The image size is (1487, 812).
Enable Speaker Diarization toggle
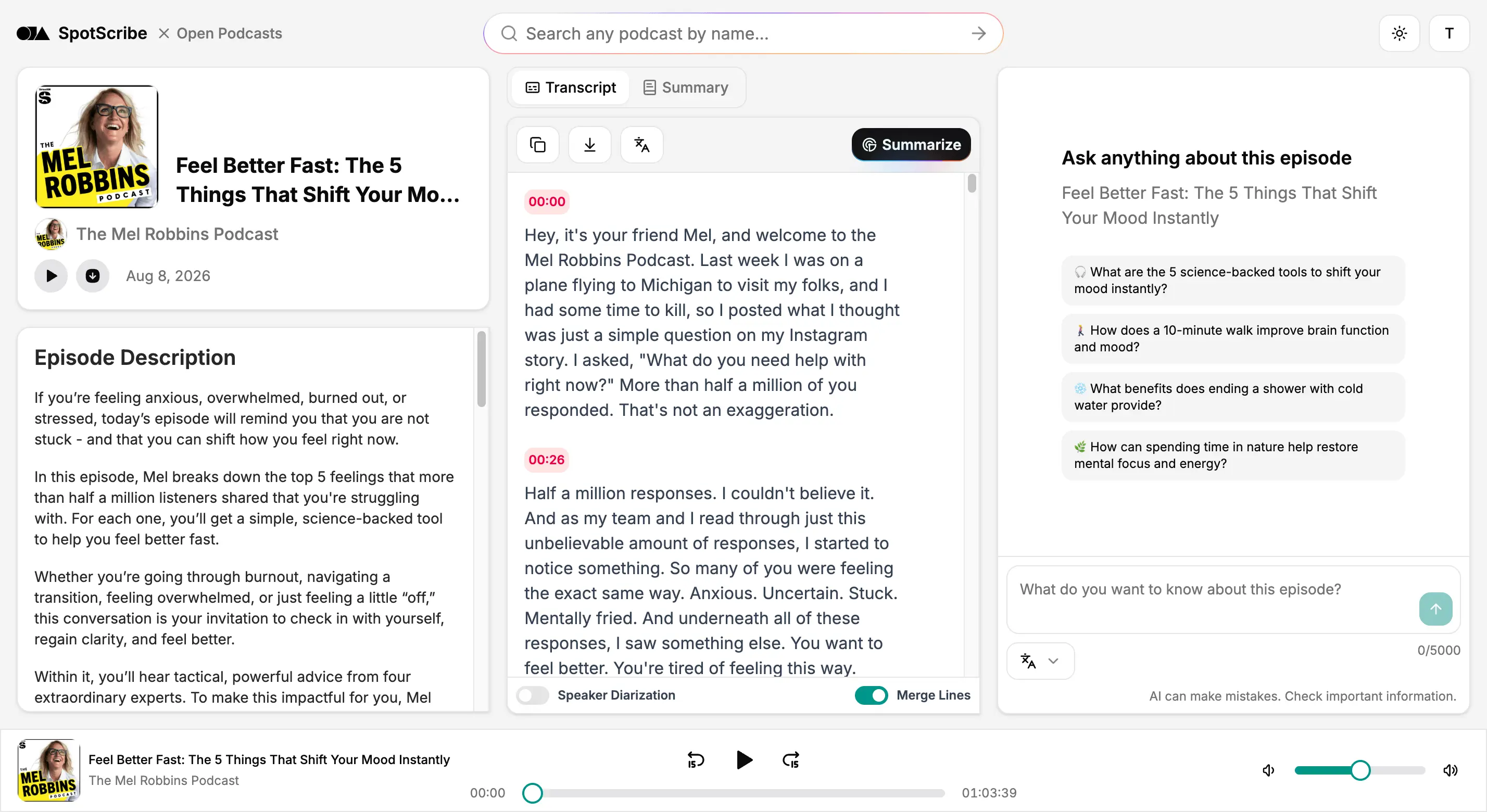[532, 695]
